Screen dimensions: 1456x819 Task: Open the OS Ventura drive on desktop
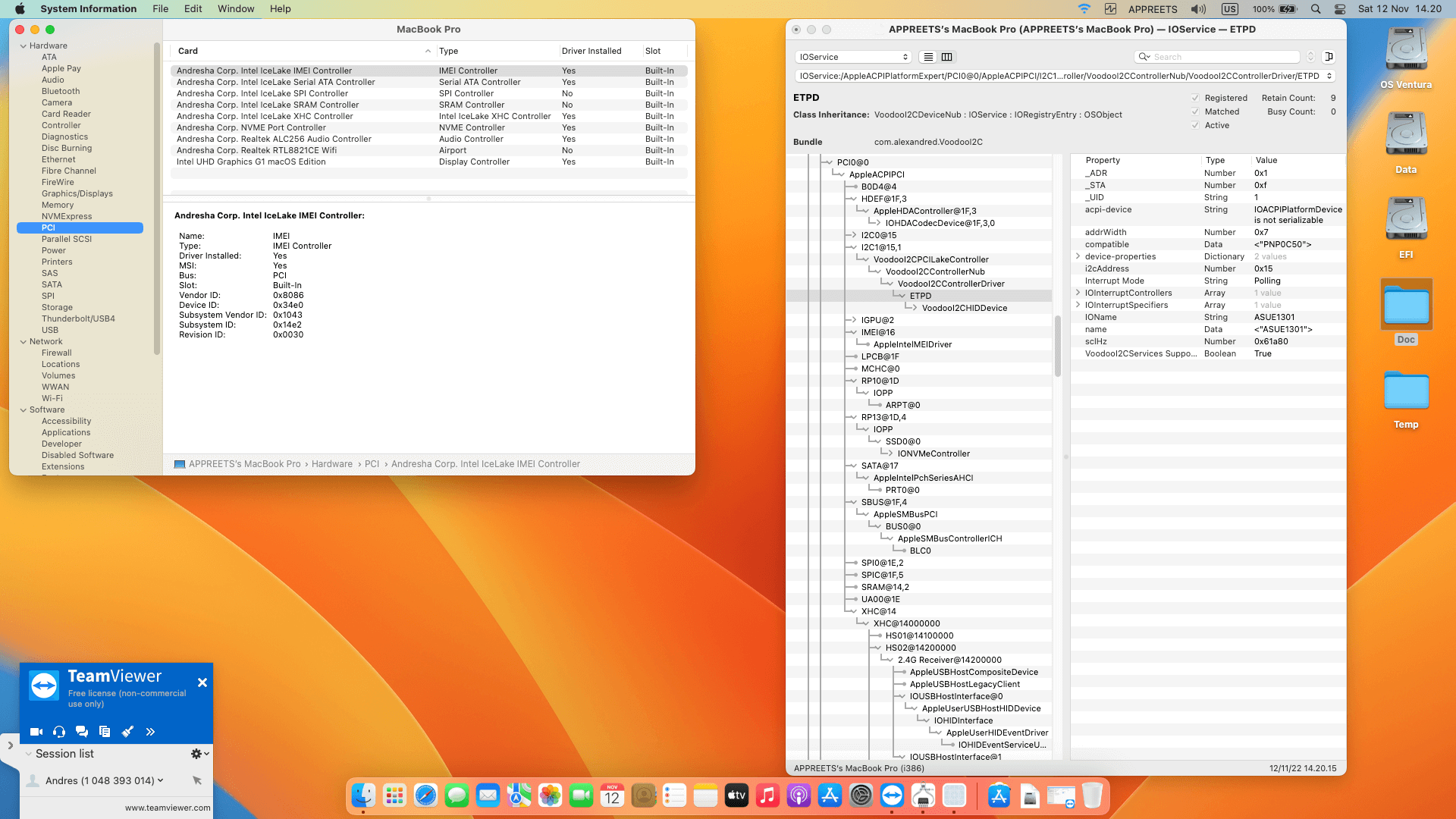(1406, 58)
